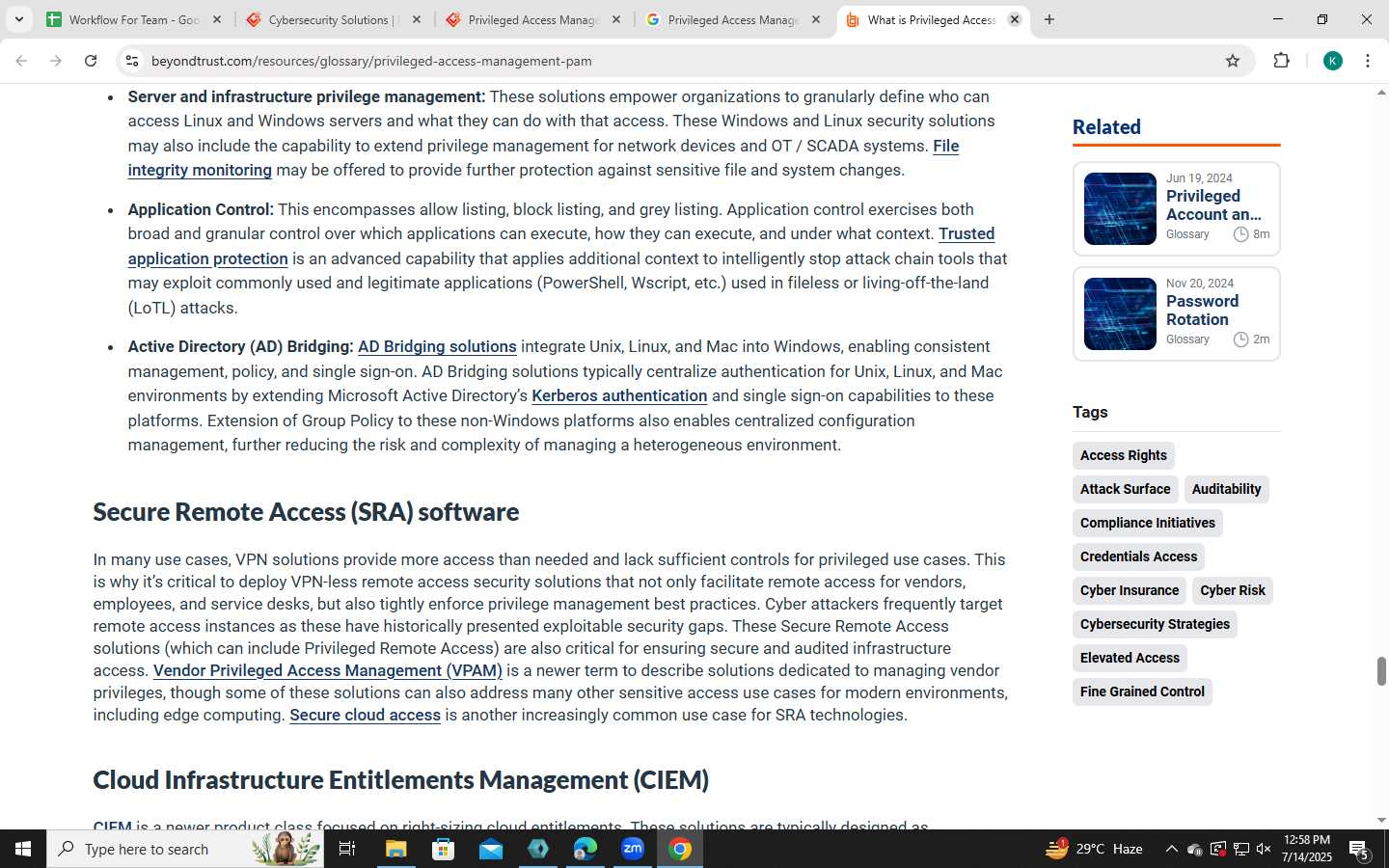
Task: Open the clock showing 12:58 PM
Action: pos(1308,849)
